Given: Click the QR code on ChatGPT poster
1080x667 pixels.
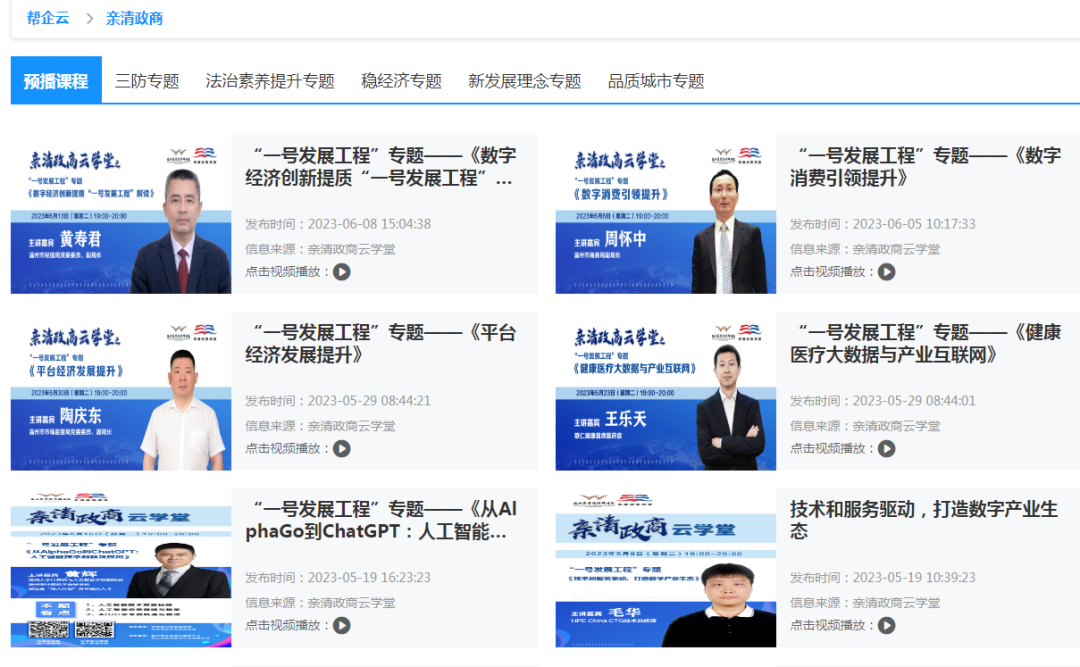Looking at the screenshot, I should tap(46, 630).
